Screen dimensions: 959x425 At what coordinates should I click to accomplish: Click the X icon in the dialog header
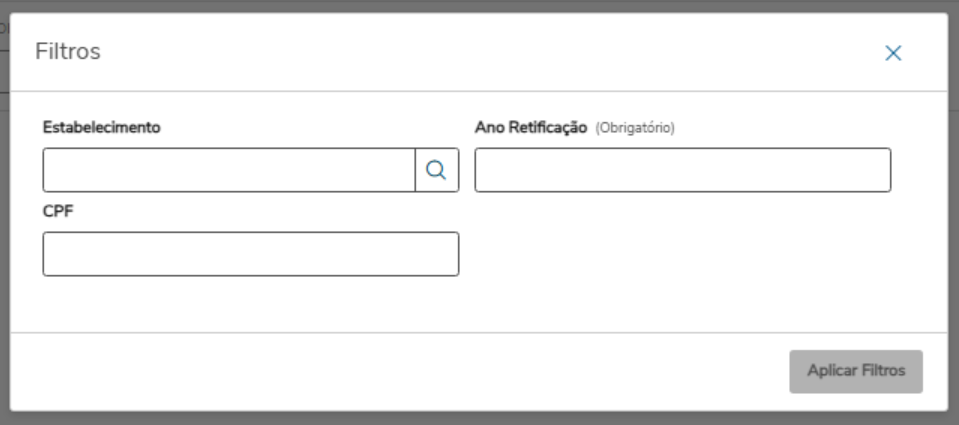click(x=893, y=53)
